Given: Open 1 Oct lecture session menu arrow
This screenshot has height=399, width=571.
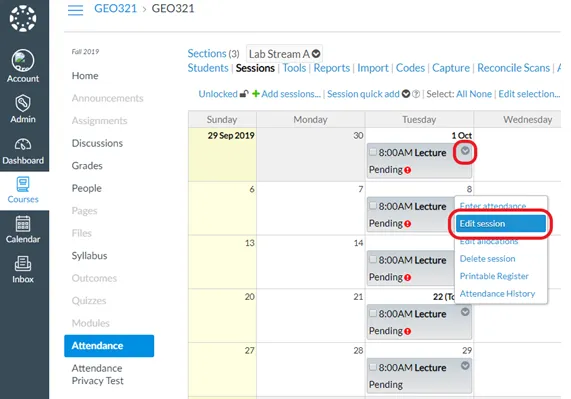Looking at the screenshot, I should click(x=465, y=151).
